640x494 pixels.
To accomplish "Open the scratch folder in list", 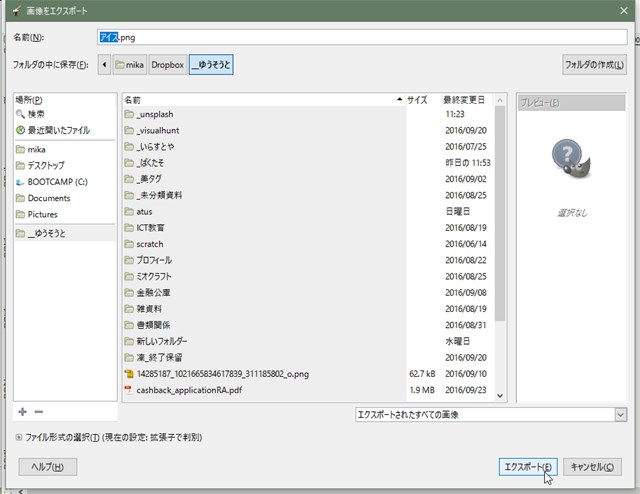I will coord(149,244).
